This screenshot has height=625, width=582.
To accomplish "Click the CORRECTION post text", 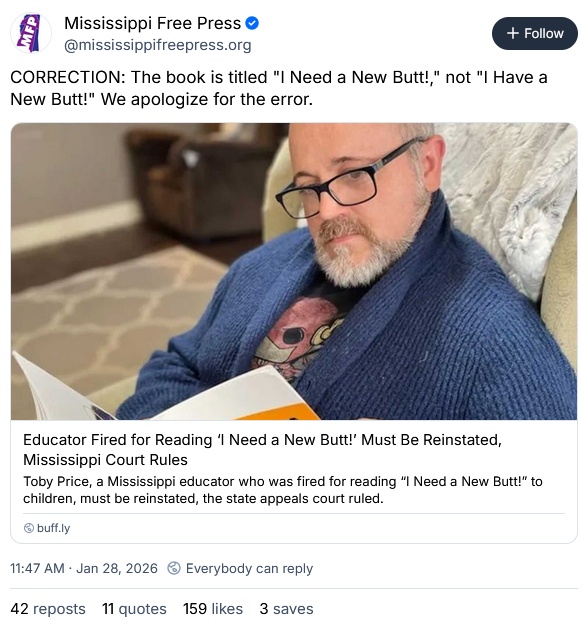I will coord(279,88).
